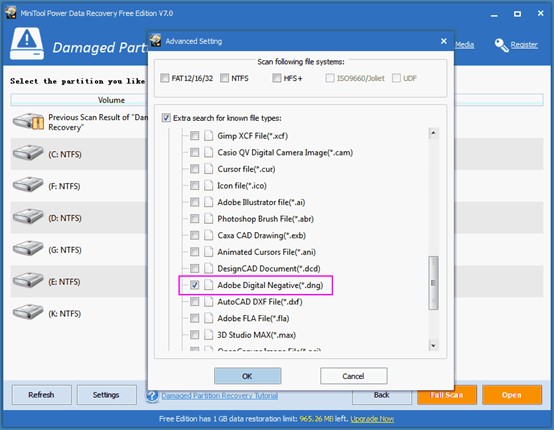Click the file icon beside Cursor file

208,169
